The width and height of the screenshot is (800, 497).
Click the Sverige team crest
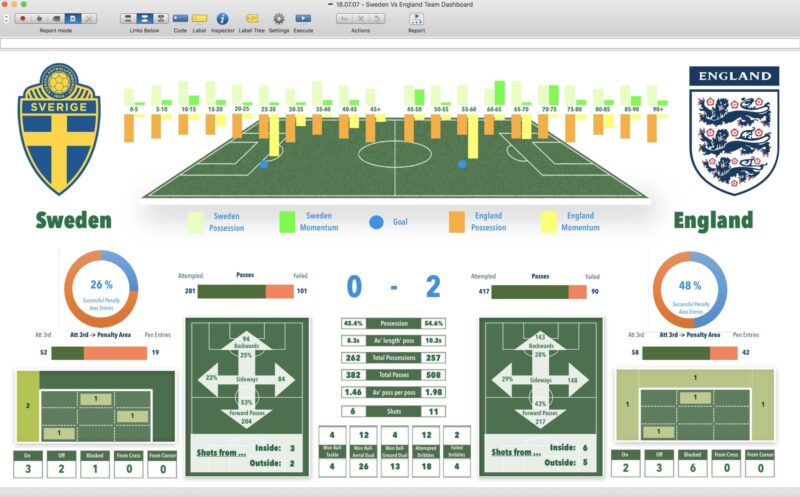pos(59,128)
